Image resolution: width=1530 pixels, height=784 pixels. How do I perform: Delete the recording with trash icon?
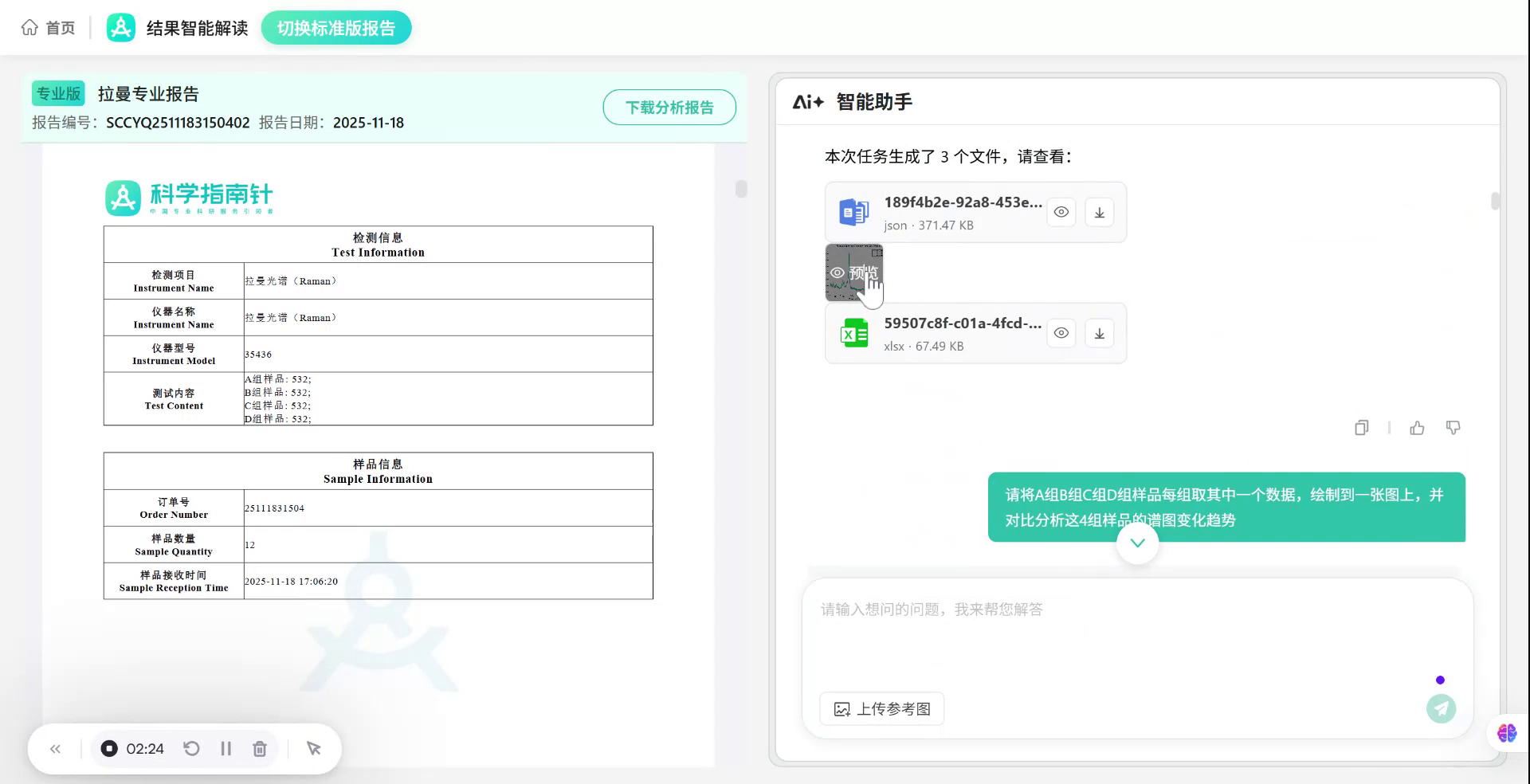[x=259, y=748]
